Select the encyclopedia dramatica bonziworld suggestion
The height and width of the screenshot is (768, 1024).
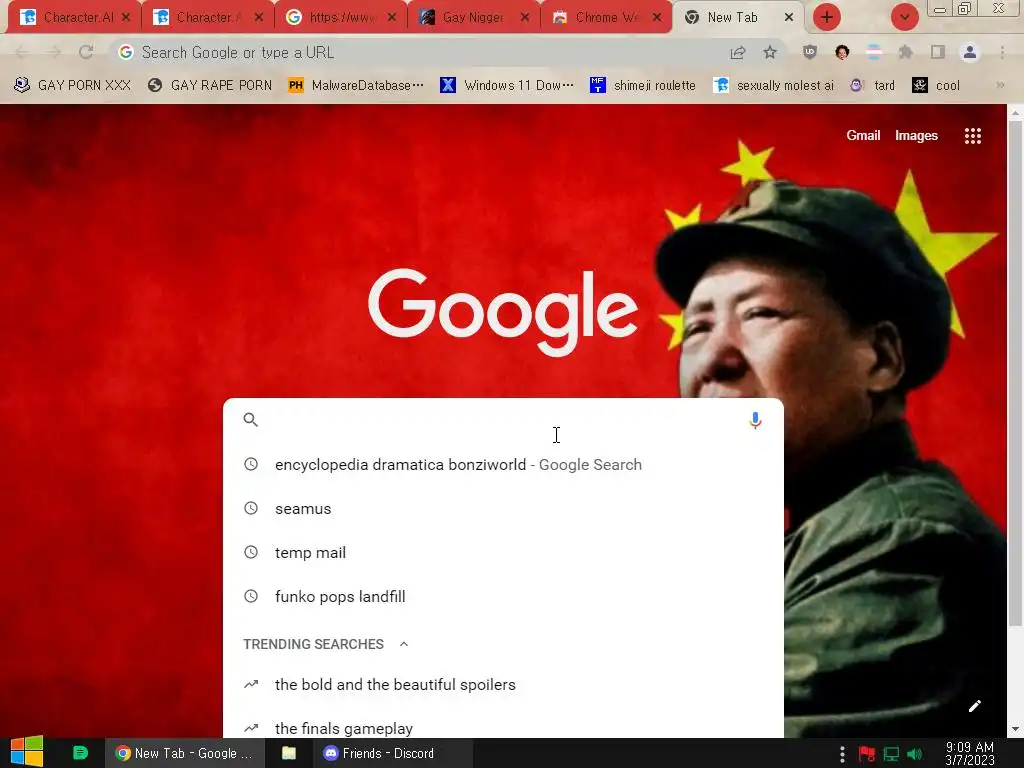(503, 465)
